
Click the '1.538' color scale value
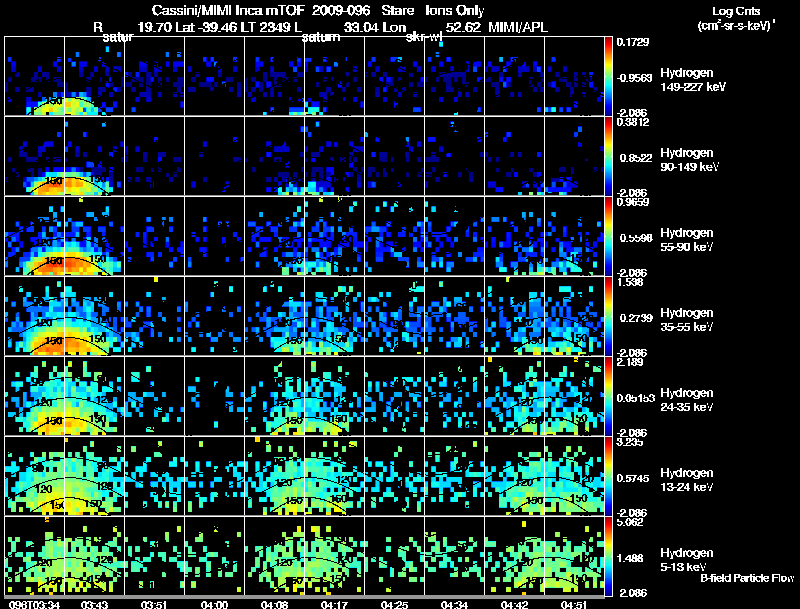tap(630, 282)
